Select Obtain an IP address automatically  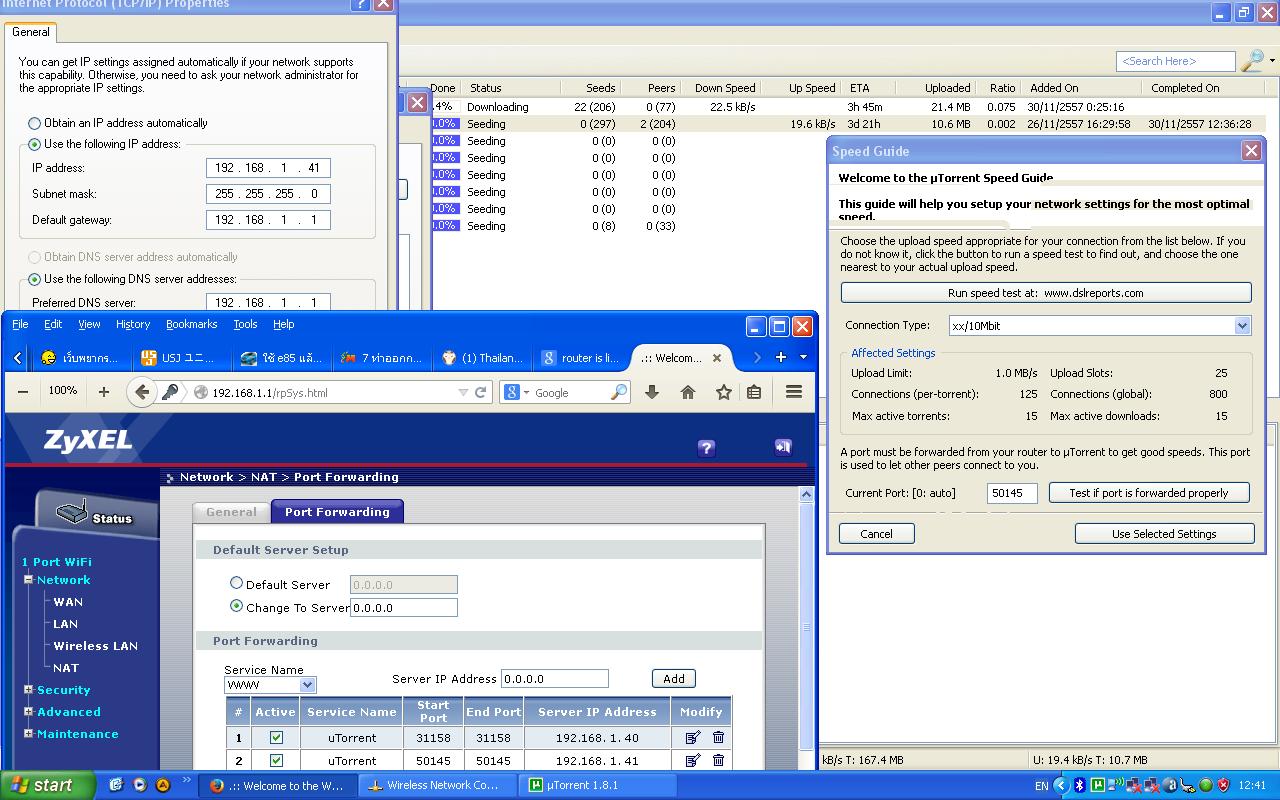click(35, 123)
